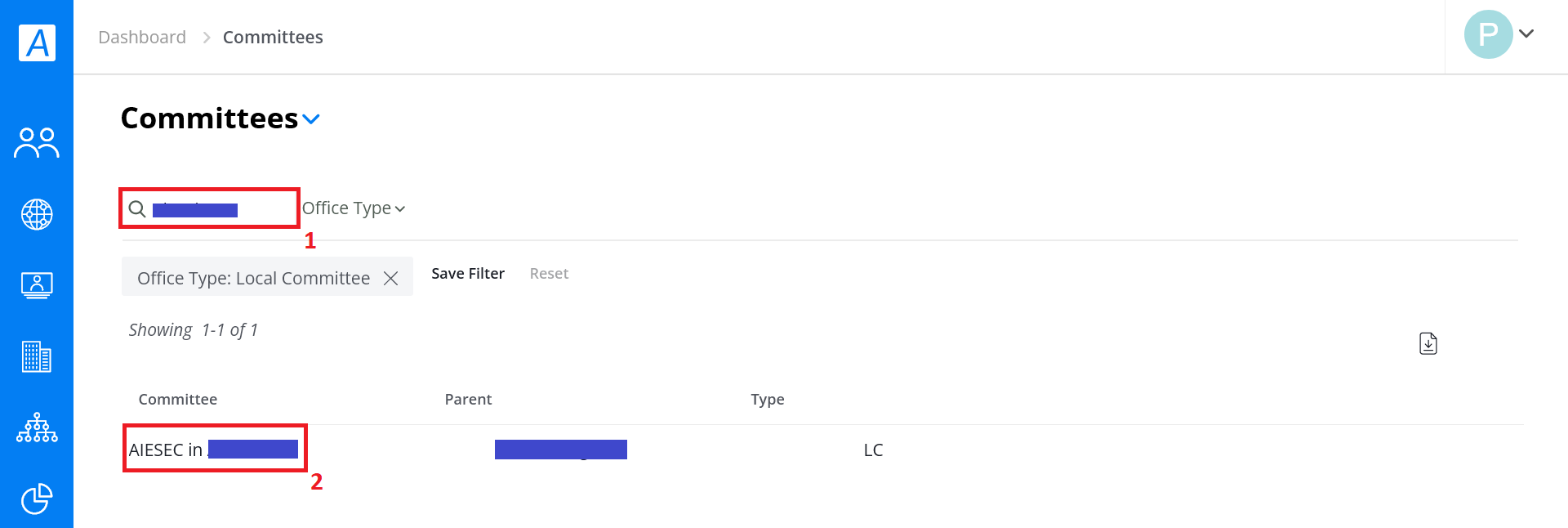Select Committees in the breadcrumb
This screenshot has height=528, width=1568.
point(273,37)
